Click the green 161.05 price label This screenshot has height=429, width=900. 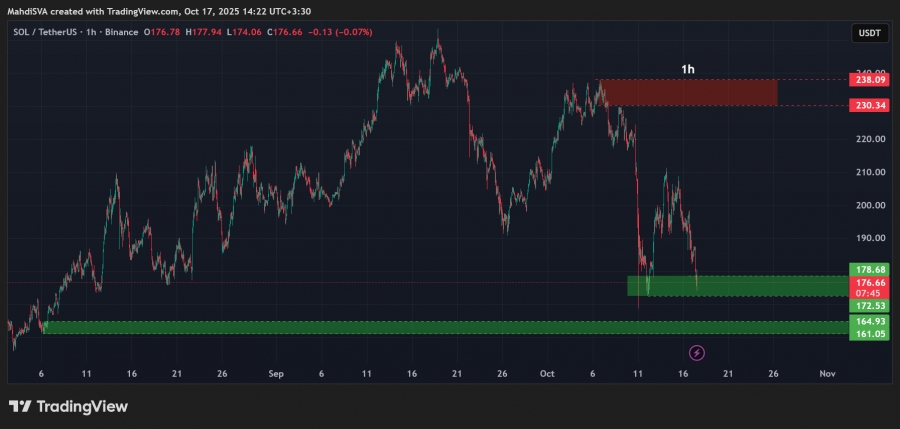click(x=866, y=334)
